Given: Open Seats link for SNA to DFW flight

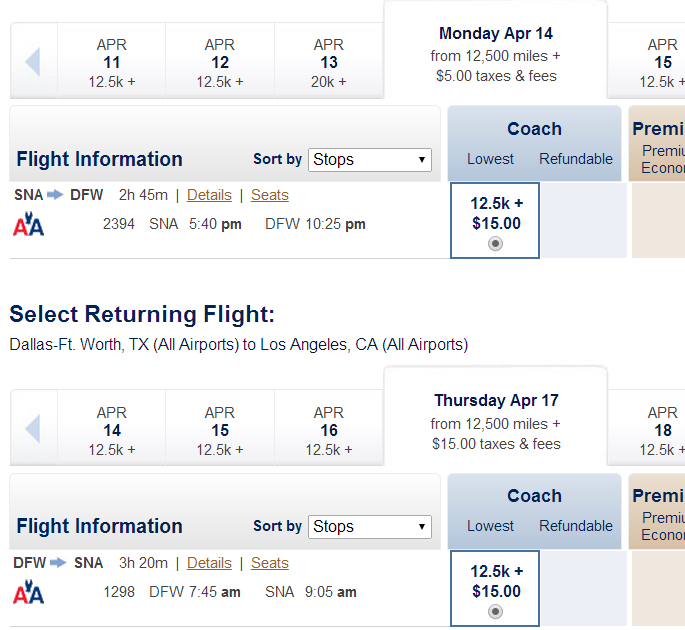Looking at the screenshot, I should coord(270,195).
